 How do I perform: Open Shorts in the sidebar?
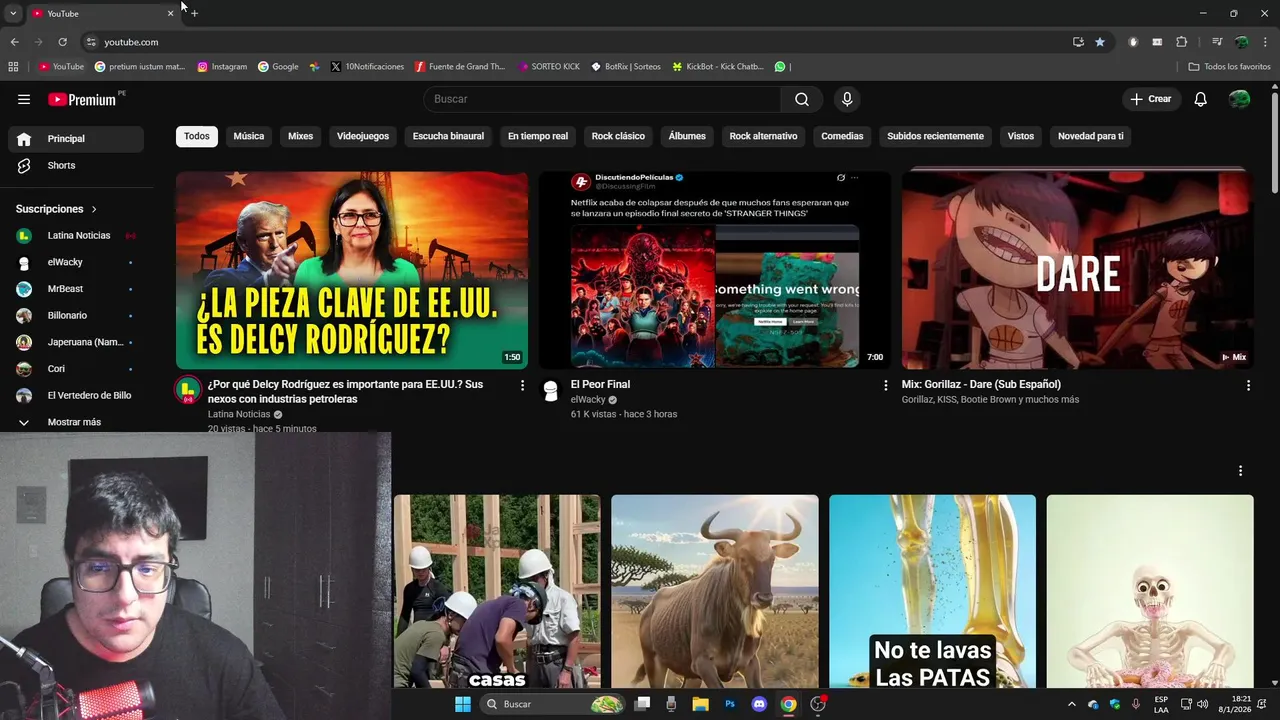[x=76, y=165]
